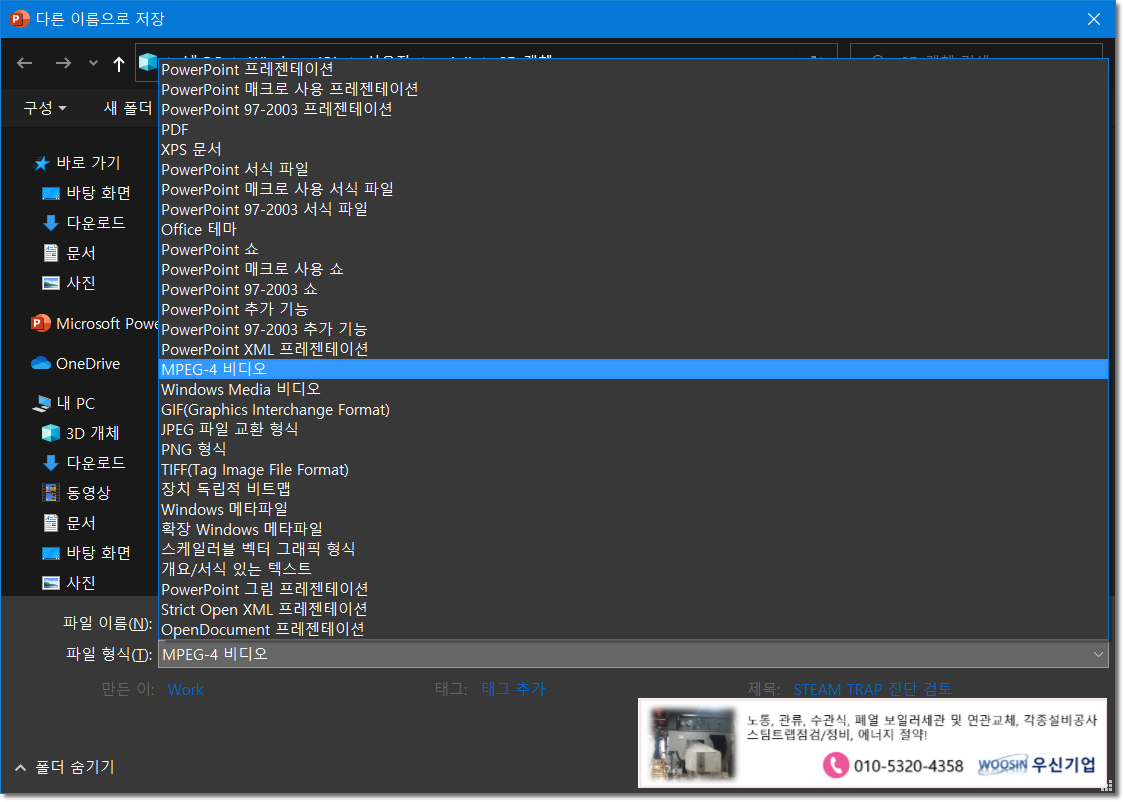Choose PowerPoint 쇼 format
Image resolution: width=1124 pixels, height=802 pixels.
tap(633, 250)
